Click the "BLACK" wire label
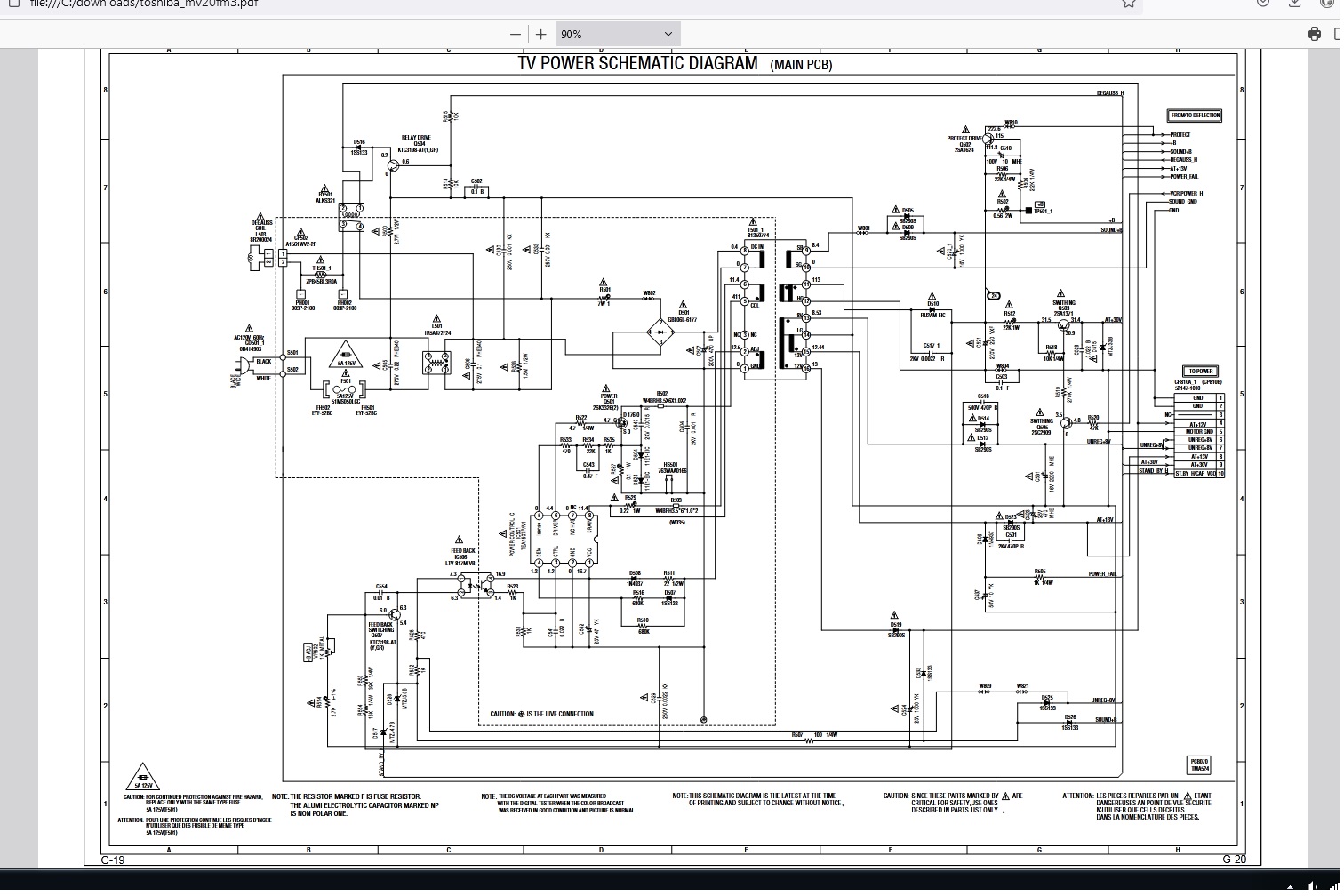Viewport: 1344px width, 896px height. click(x=264, y=362)
